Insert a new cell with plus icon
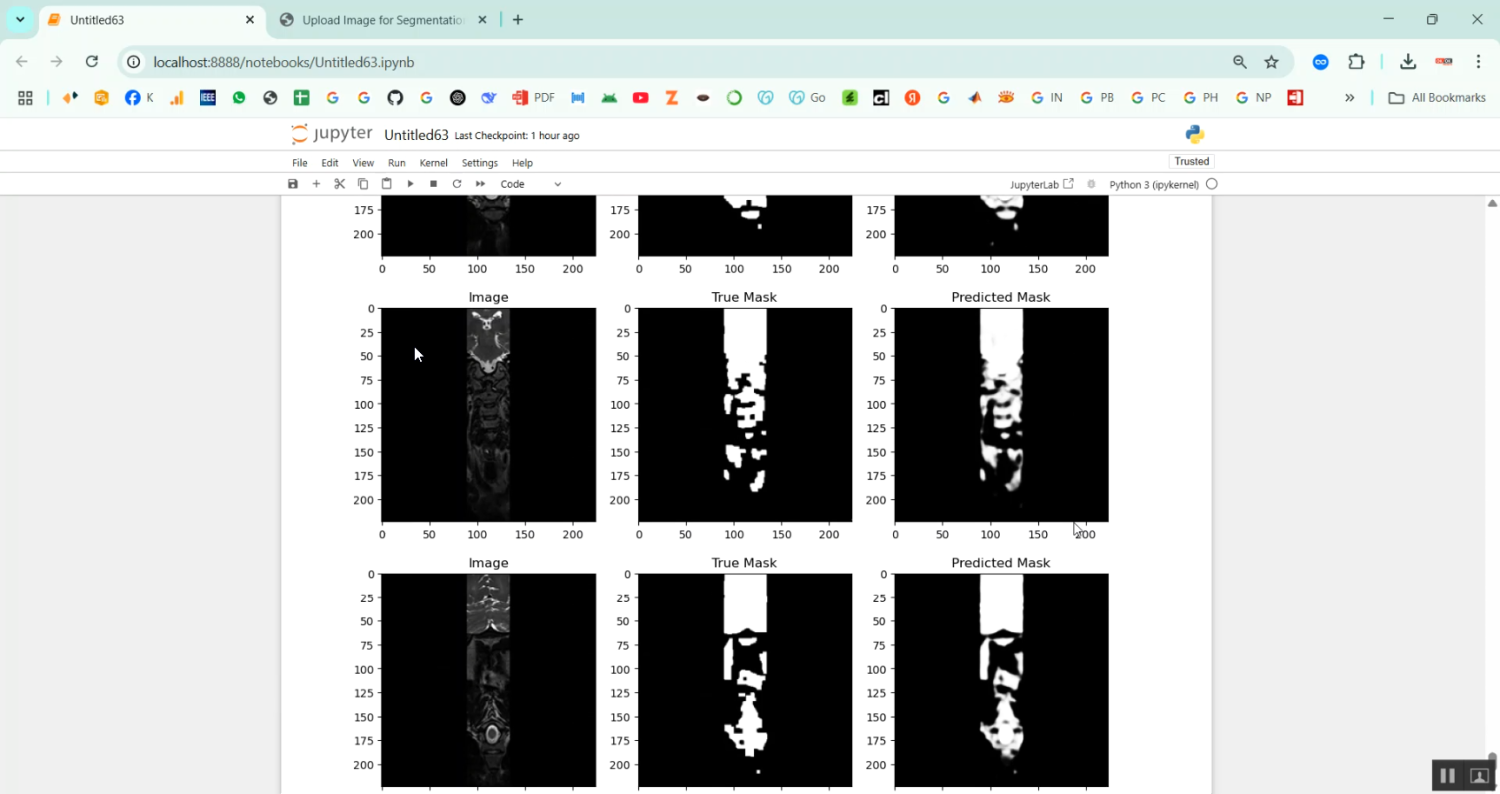The width and height of the screenshot is (1500, 794). 316,184
